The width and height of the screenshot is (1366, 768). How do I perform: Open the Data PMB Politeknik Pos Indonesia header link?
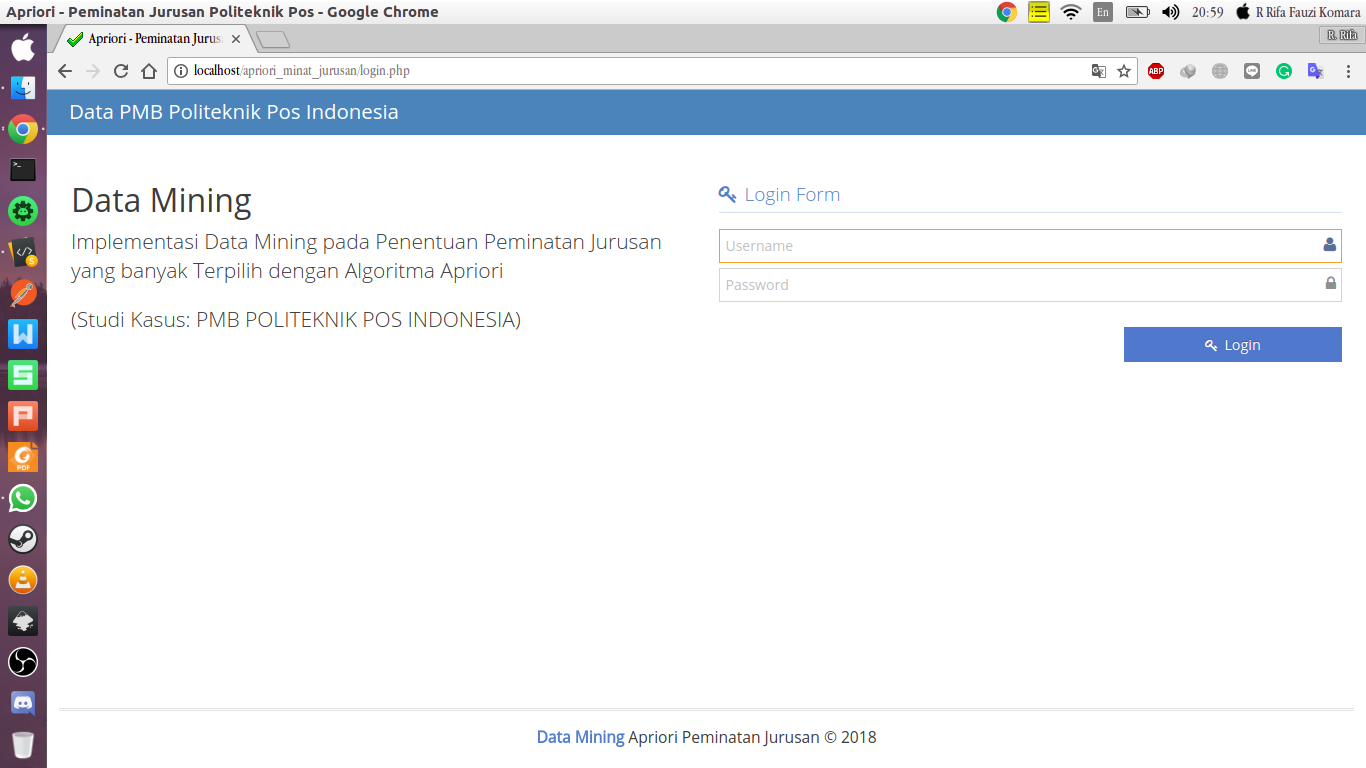point(234,112)
